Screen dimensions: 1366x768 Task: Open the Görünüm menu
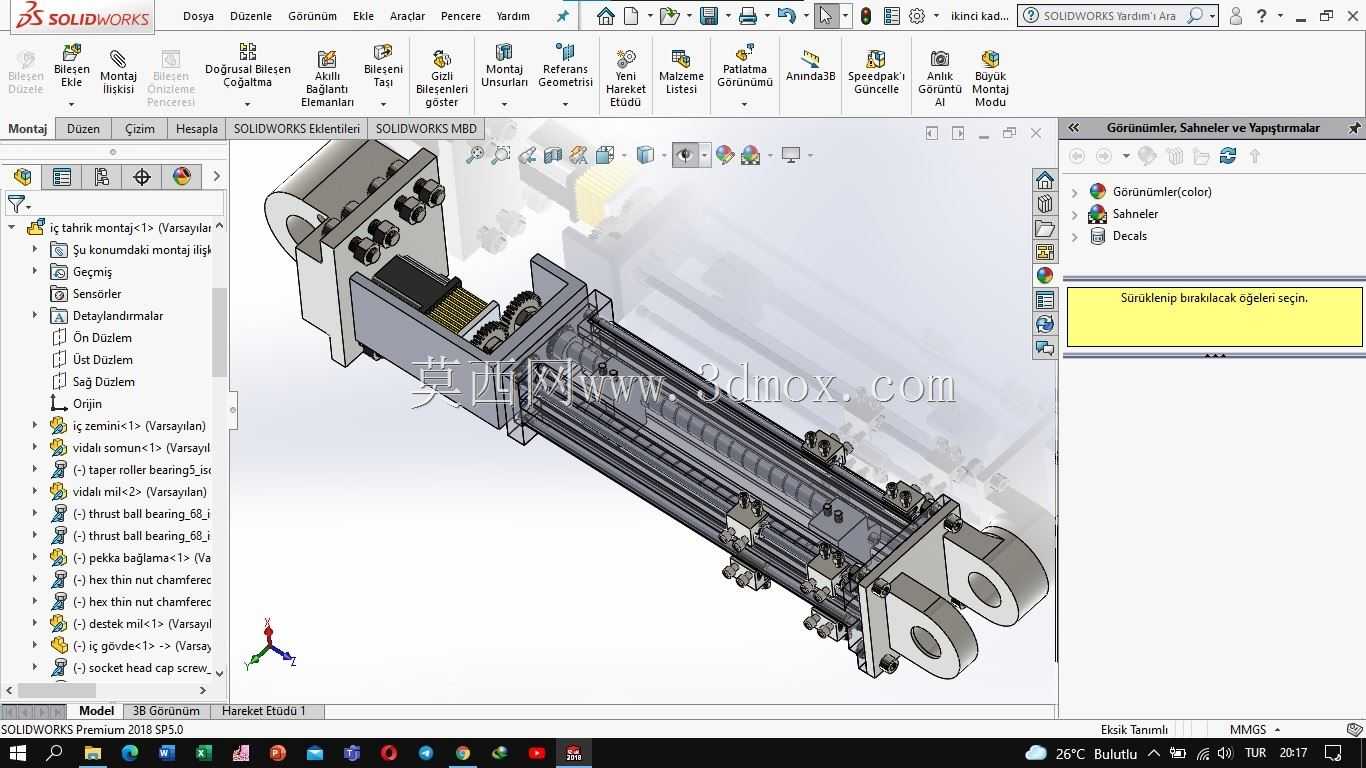coord(312,16)
